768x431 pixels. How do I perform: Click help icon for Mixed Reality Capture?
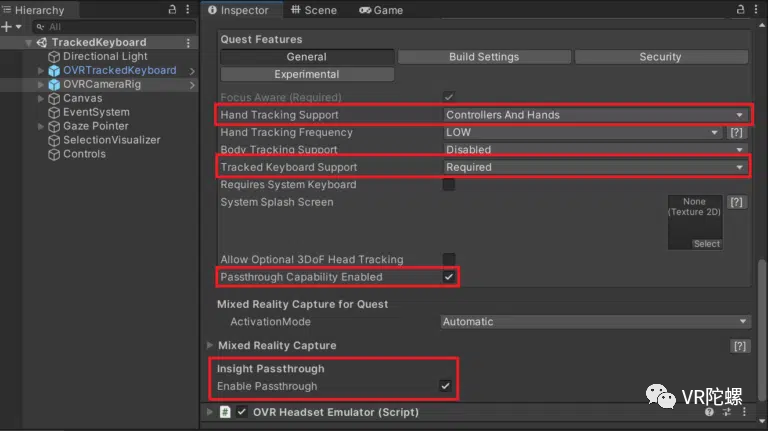coord(740,346)
